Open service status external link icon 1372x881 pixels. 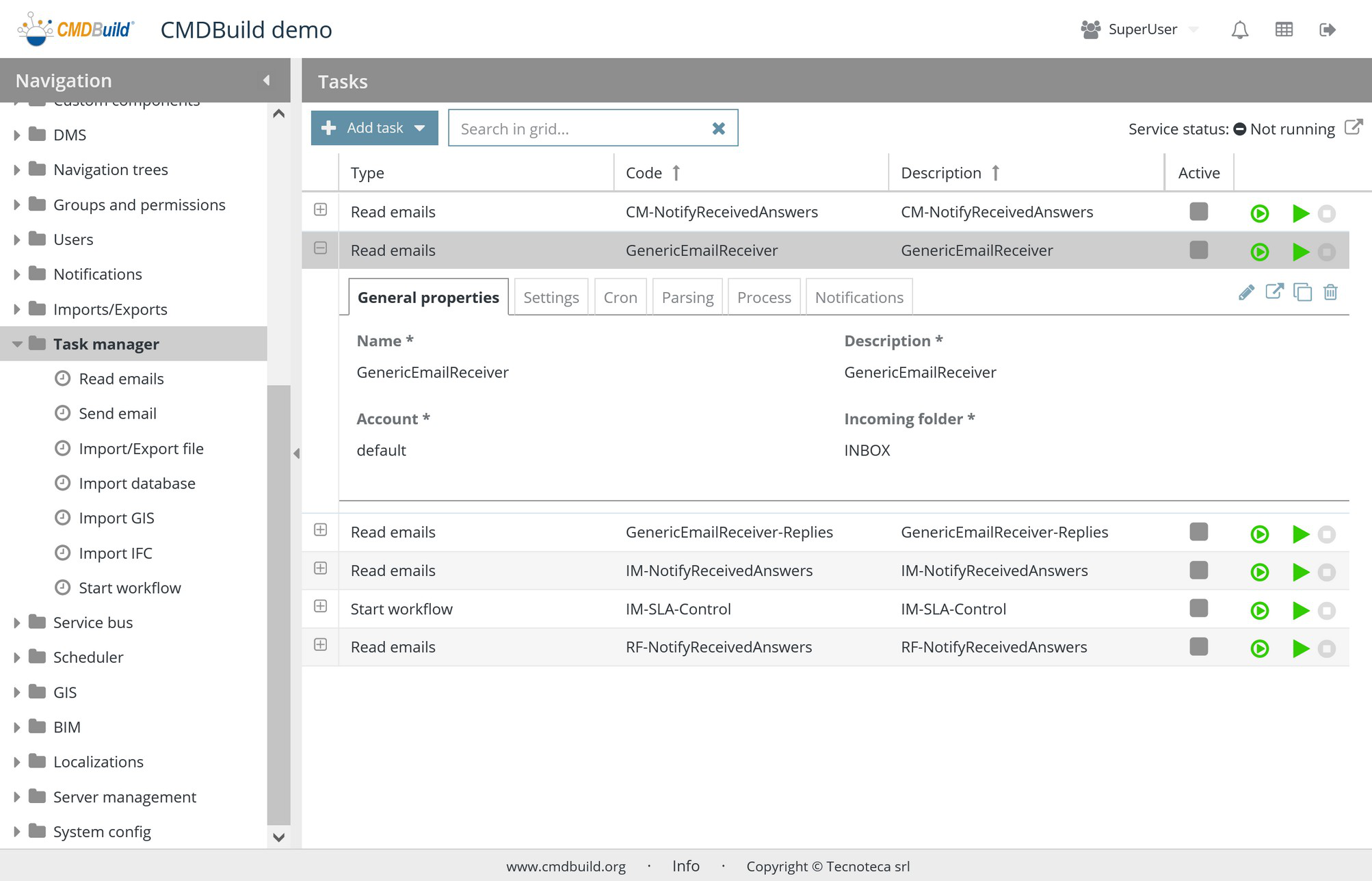coord(1353,127)
